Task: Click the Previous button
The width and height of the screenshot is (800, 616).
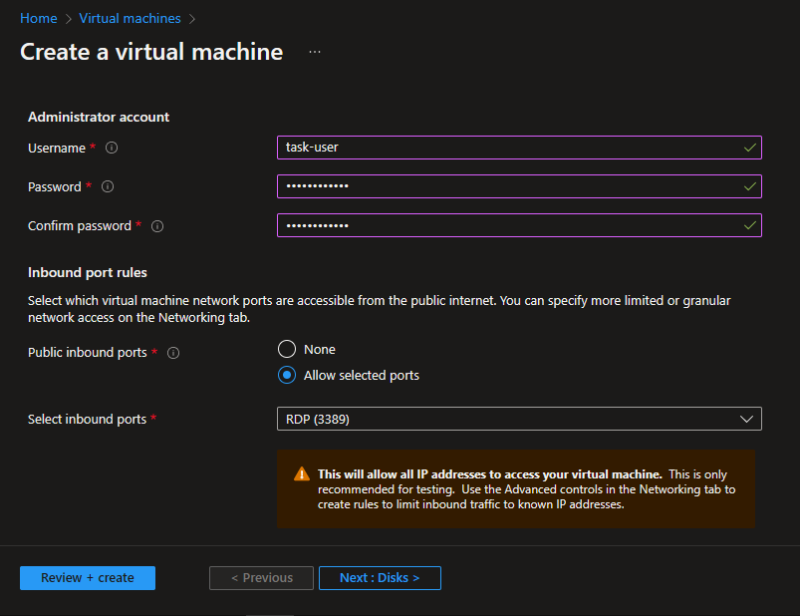Action: coord(261,578)
